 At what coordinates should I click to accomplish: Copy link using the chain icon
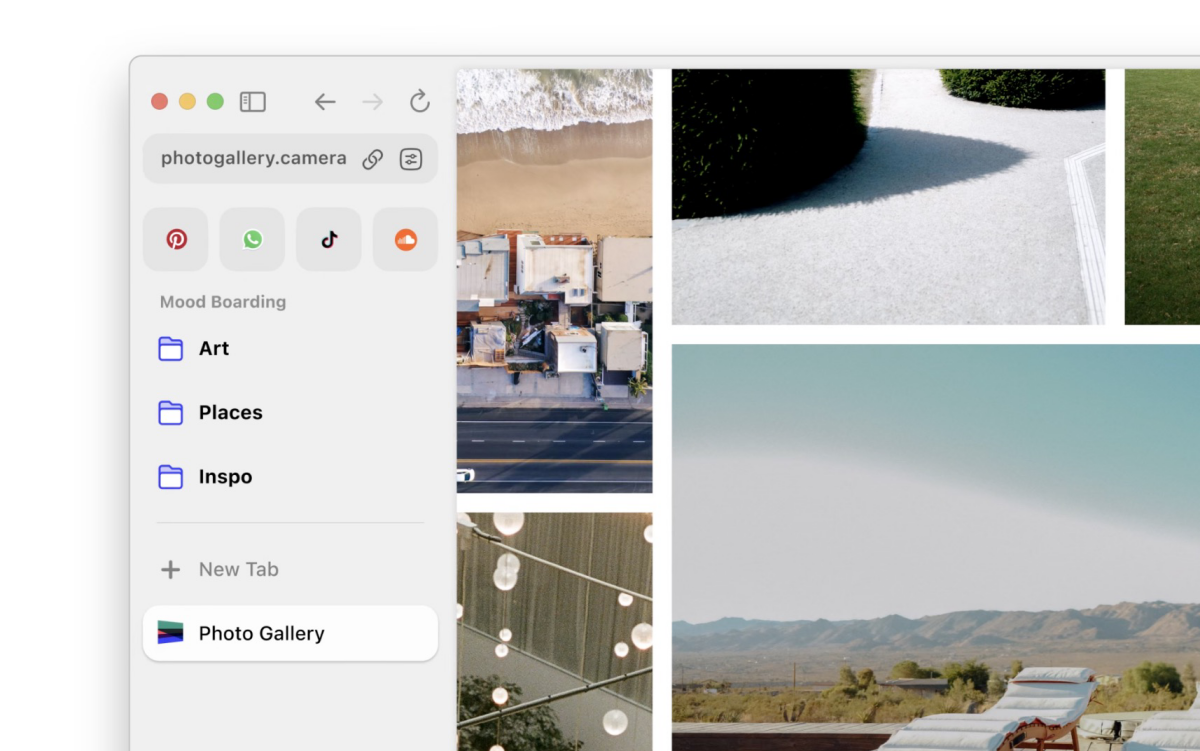tap(373, 159)
